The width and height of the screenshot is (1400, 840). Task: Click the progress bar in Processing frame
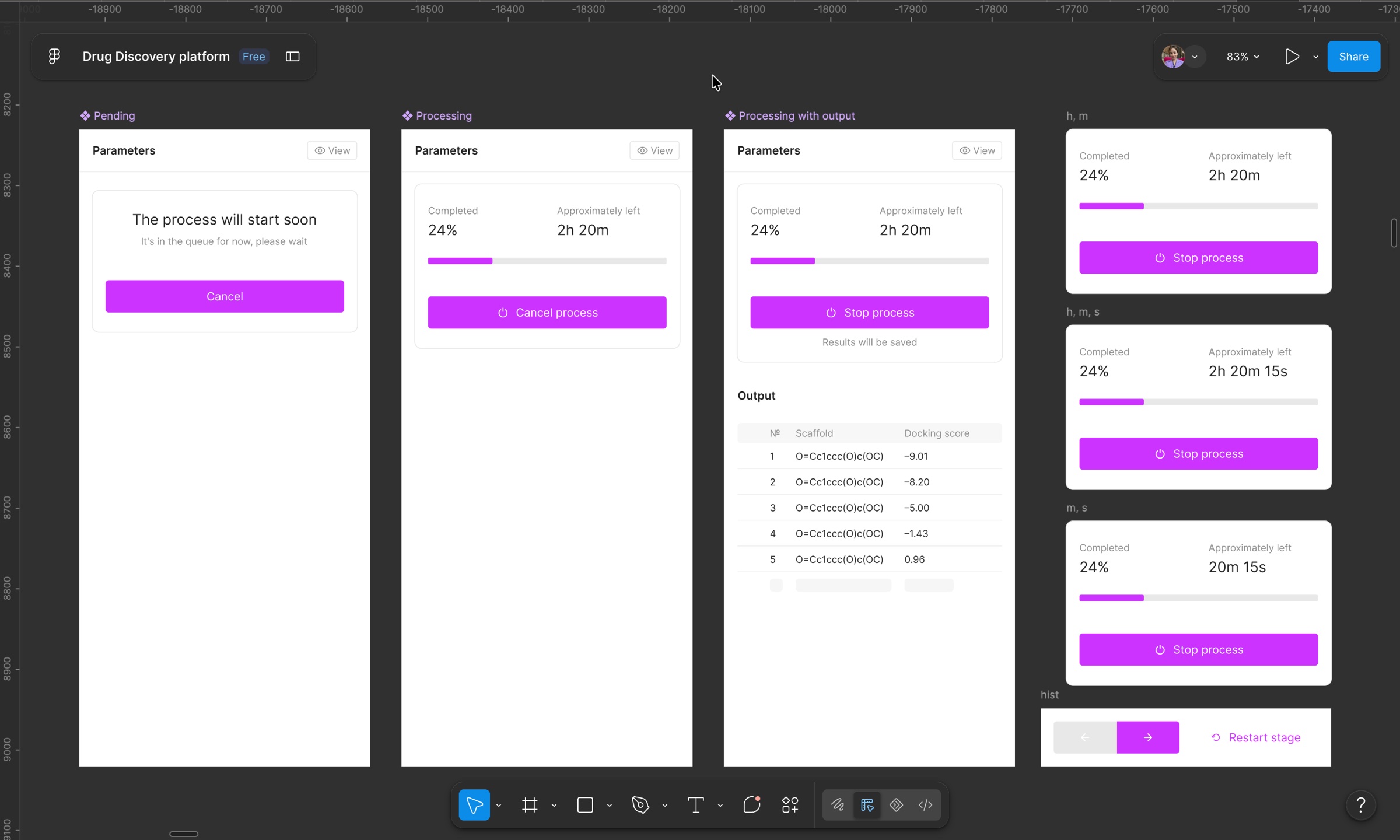[x=547, y=261]
